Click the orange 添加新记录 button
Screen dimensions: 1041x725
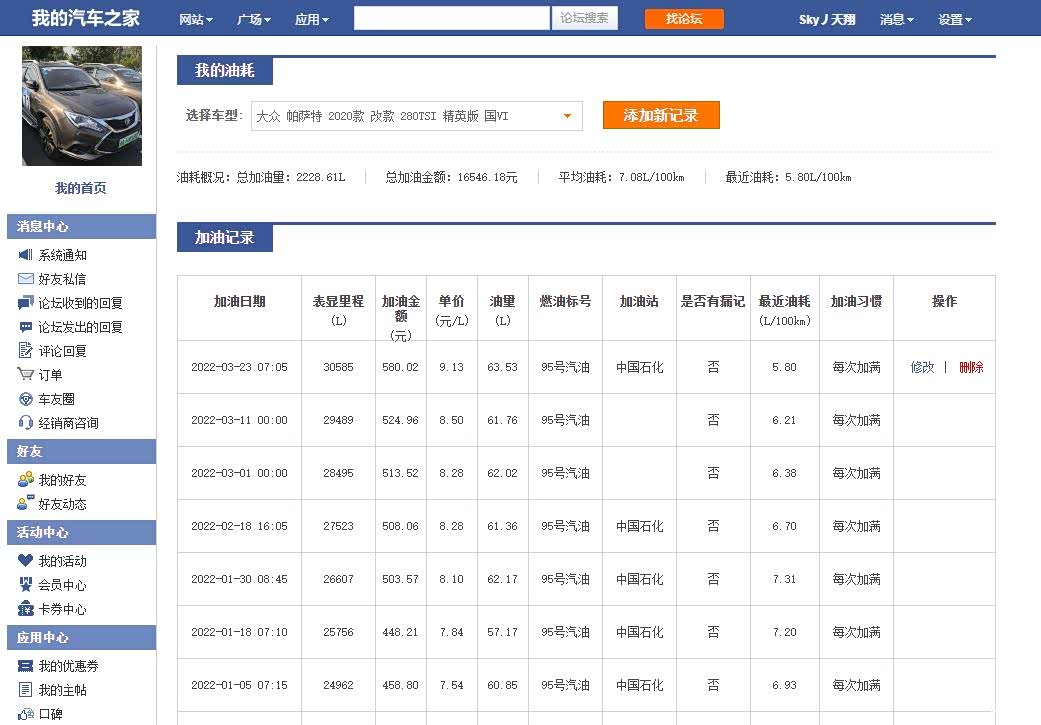(660, 115)
